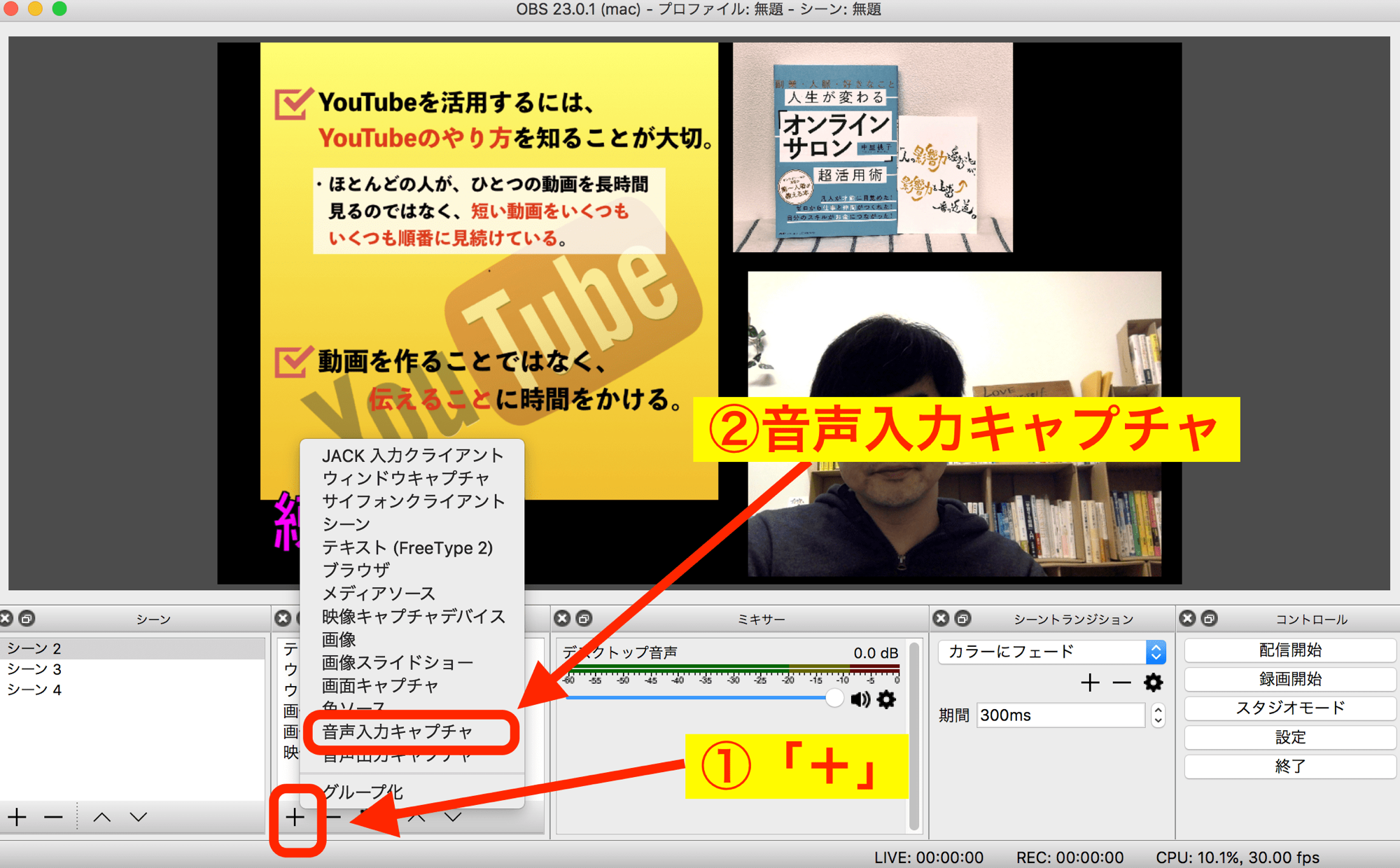Open transition properties via the gear icon

1154,682
